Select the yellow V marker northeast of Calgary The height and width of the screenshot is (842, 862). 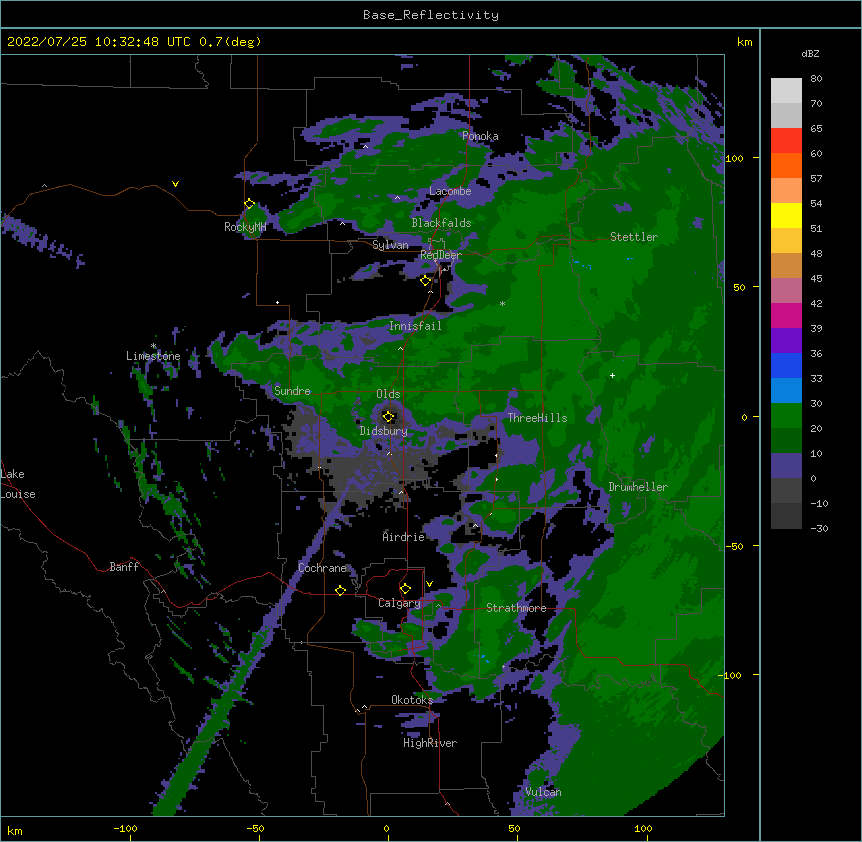click(429, 584)
